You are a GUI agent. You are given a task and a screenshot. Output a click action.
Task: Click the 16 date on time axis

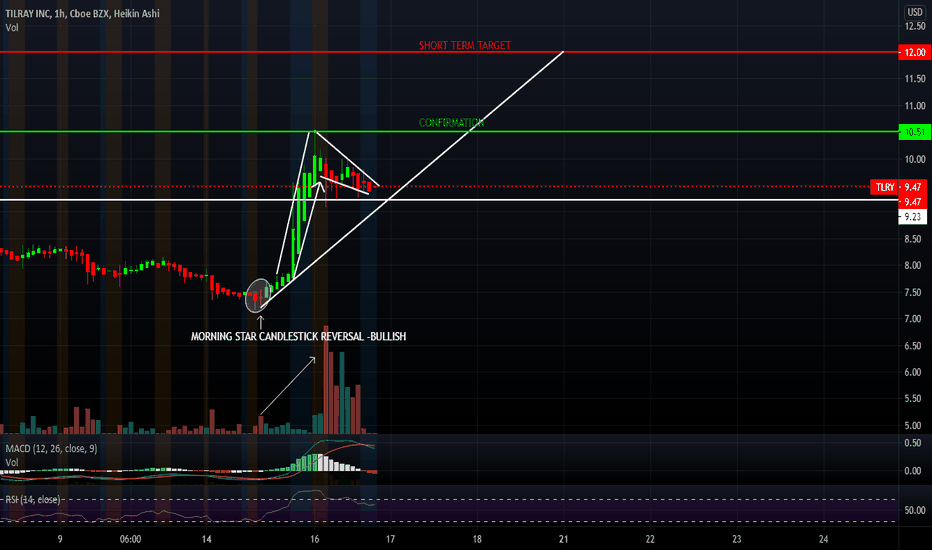tap(314, 539)
